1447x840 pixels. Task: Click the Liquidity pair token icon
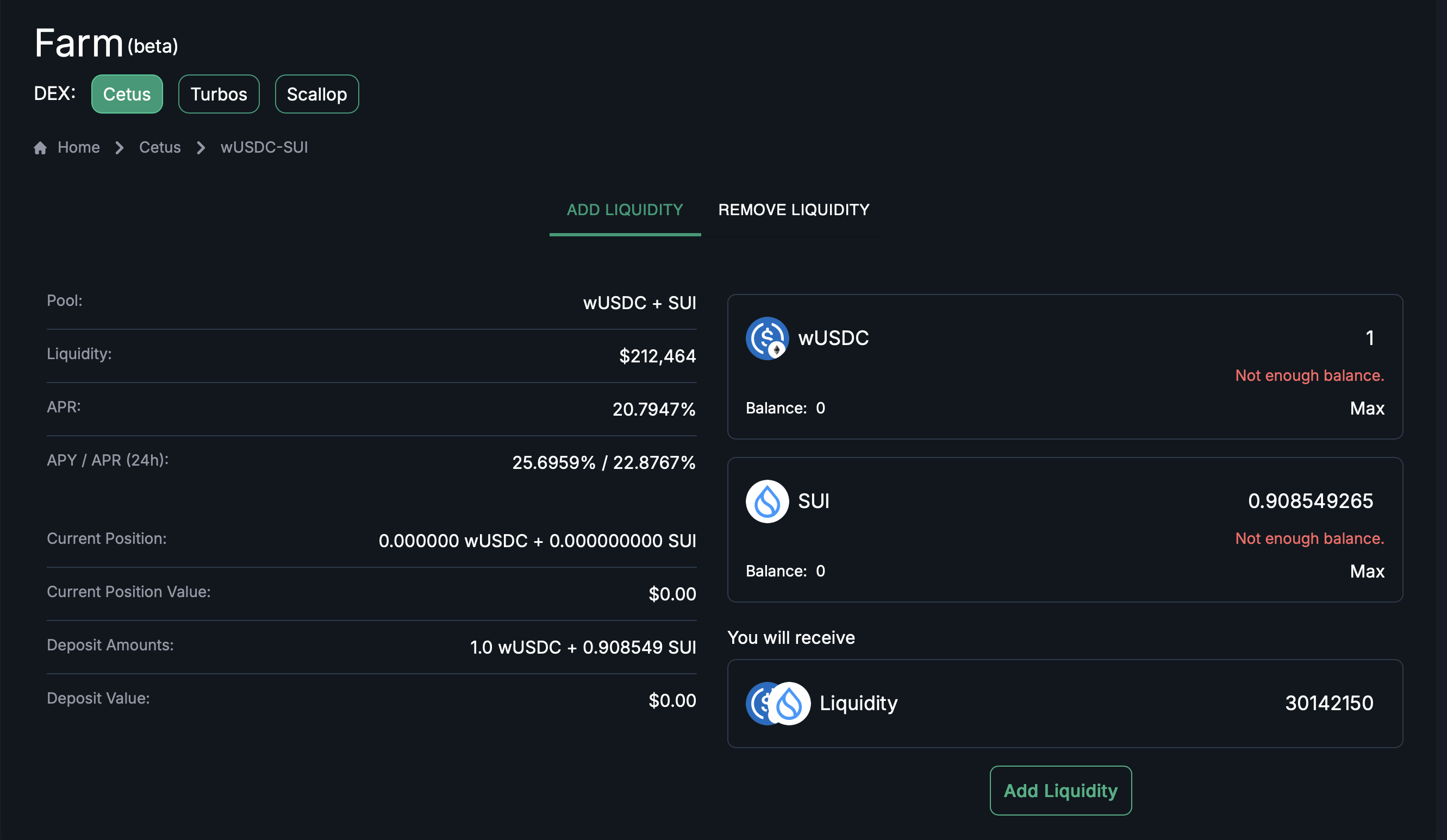777,704
